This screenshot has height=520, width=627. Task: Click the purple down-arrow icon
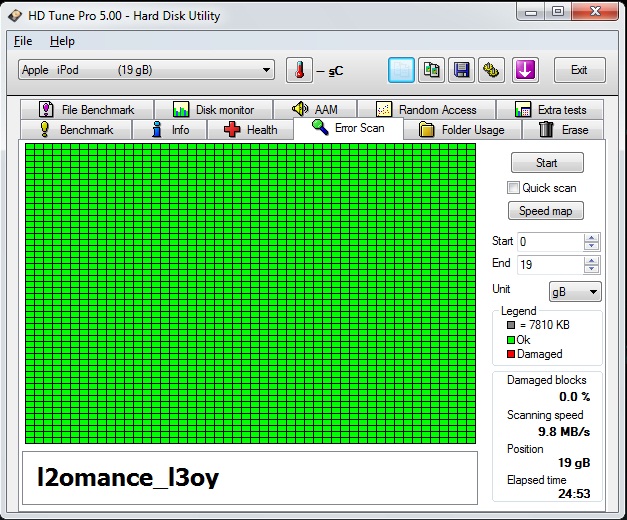[x=525, y=70]
